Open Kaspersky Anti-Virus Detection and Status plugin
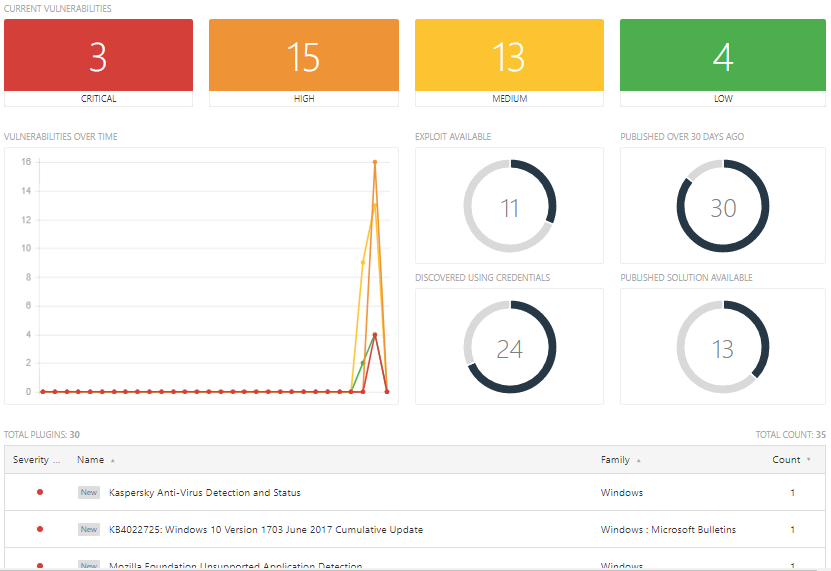Screen dimensions: 831x571 tap(204, 493)
